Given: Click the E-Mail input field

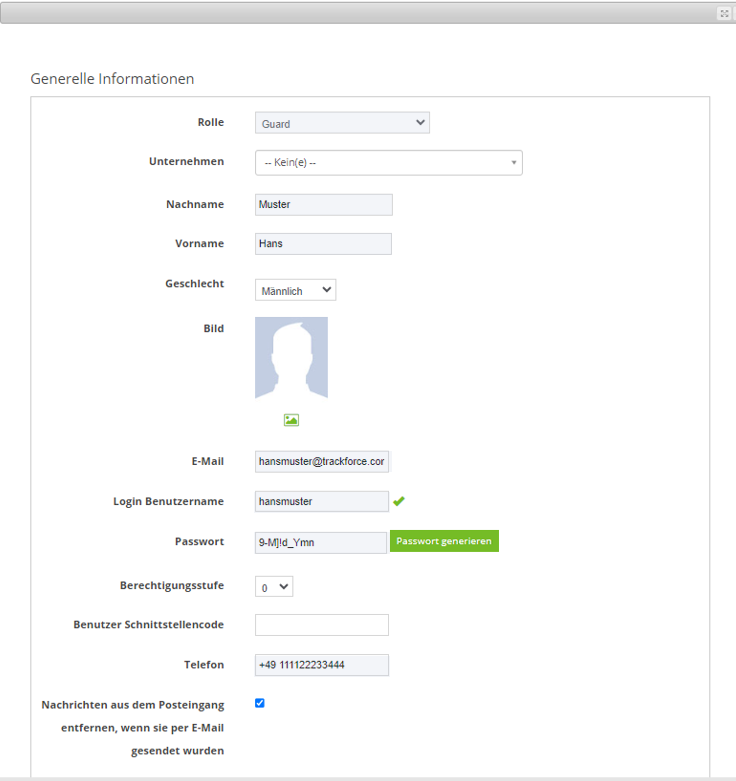Looking at the screenshot, I should tap(322, 462).
